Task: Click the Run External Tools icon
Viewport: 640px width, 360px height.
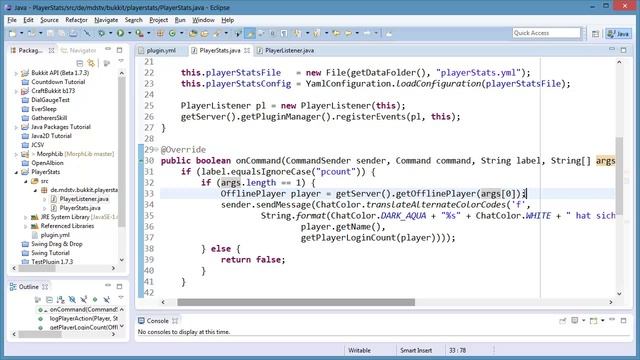Action: coord(139,33)
